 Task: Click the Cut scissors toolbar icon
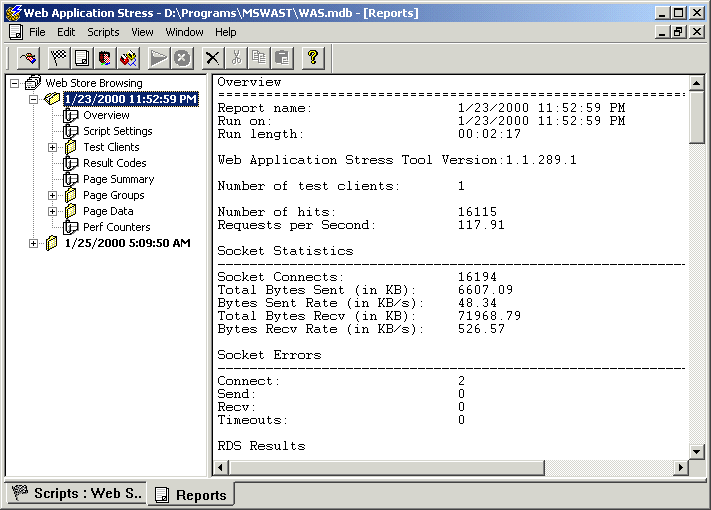236,58
